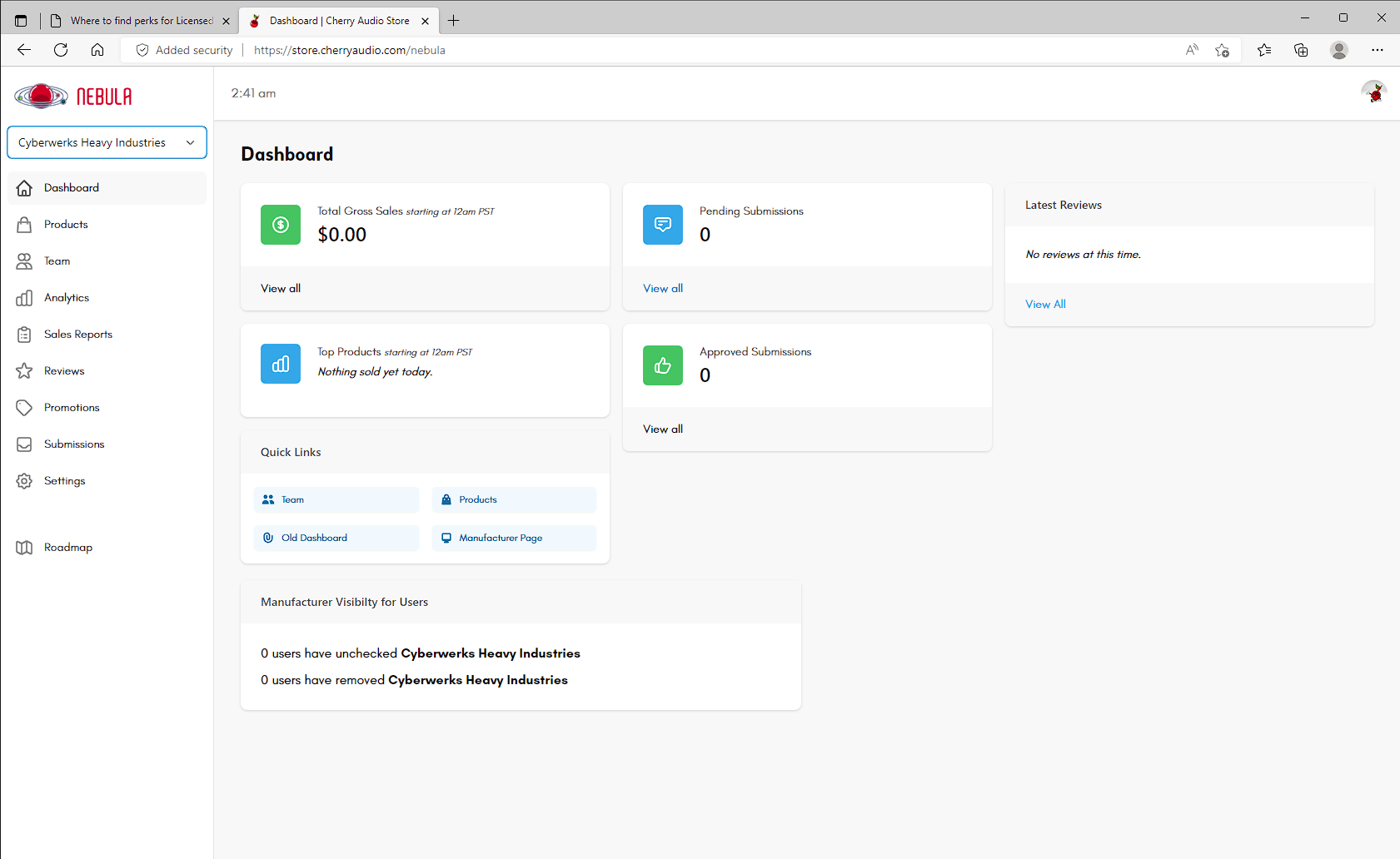Open Team in the sidebar menu
Viewport: 1400px width, 859px height.
point(107,261)
